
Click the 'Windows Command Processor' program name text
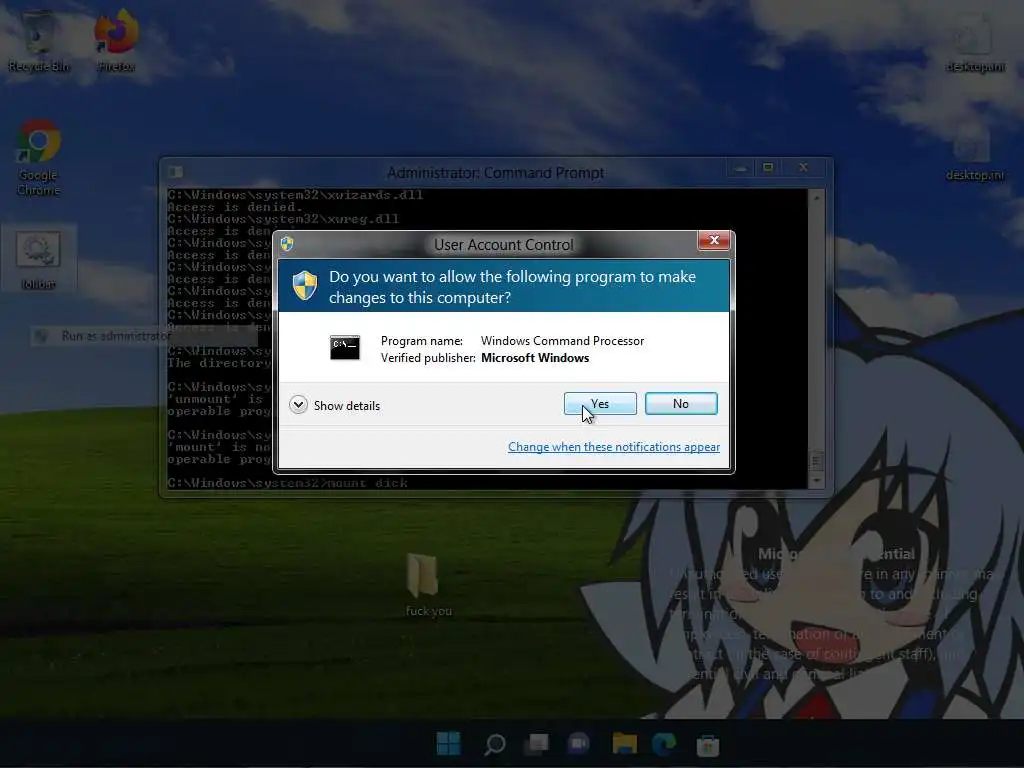click(562, 340)
